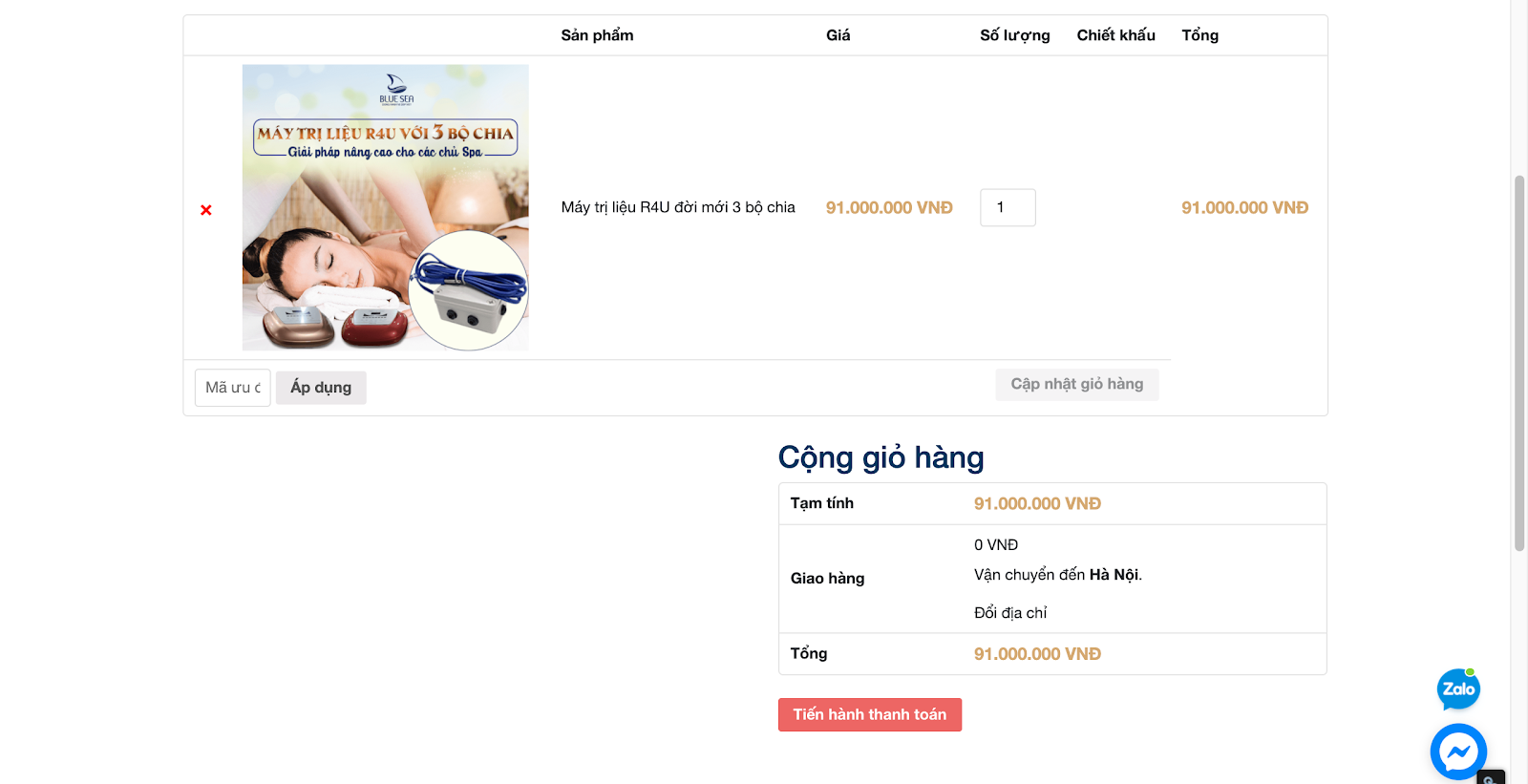The image size is (1528, 784).
Task: Click the Mã ưu đãi coupon field
Action: [x=233, y=388]
